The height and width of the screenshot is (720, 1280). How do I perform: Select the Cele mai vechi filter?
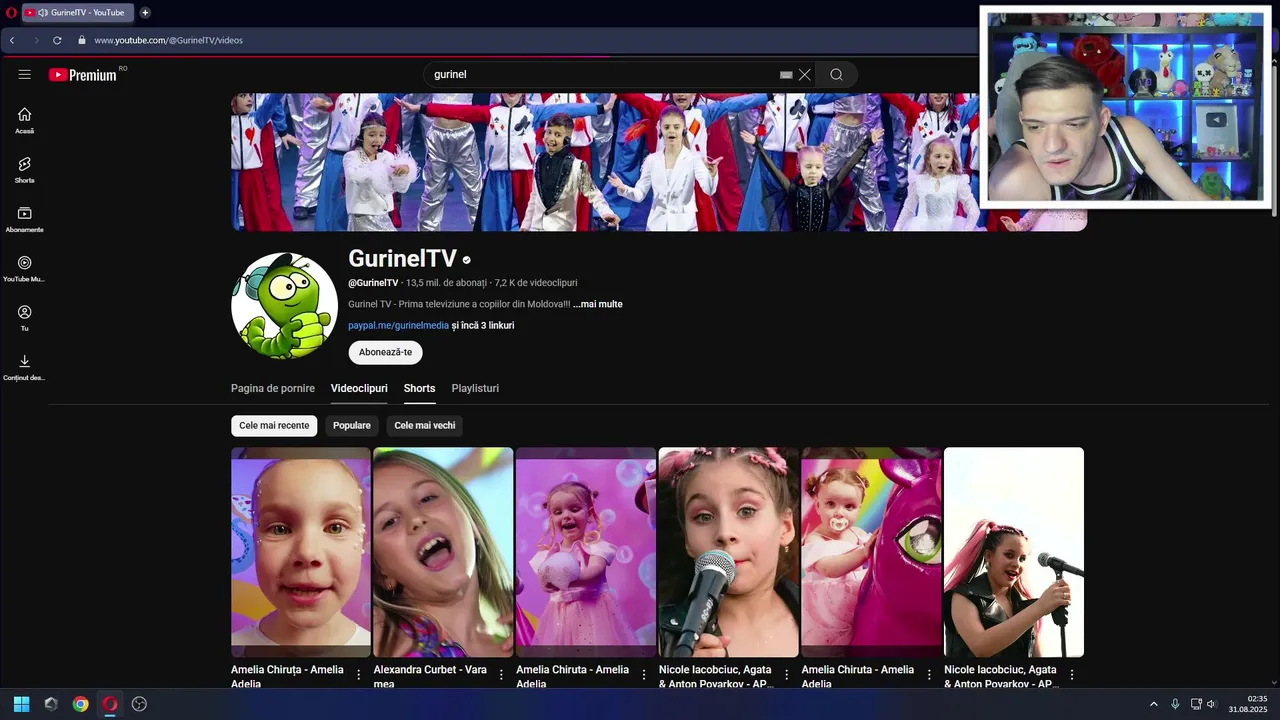425,426
